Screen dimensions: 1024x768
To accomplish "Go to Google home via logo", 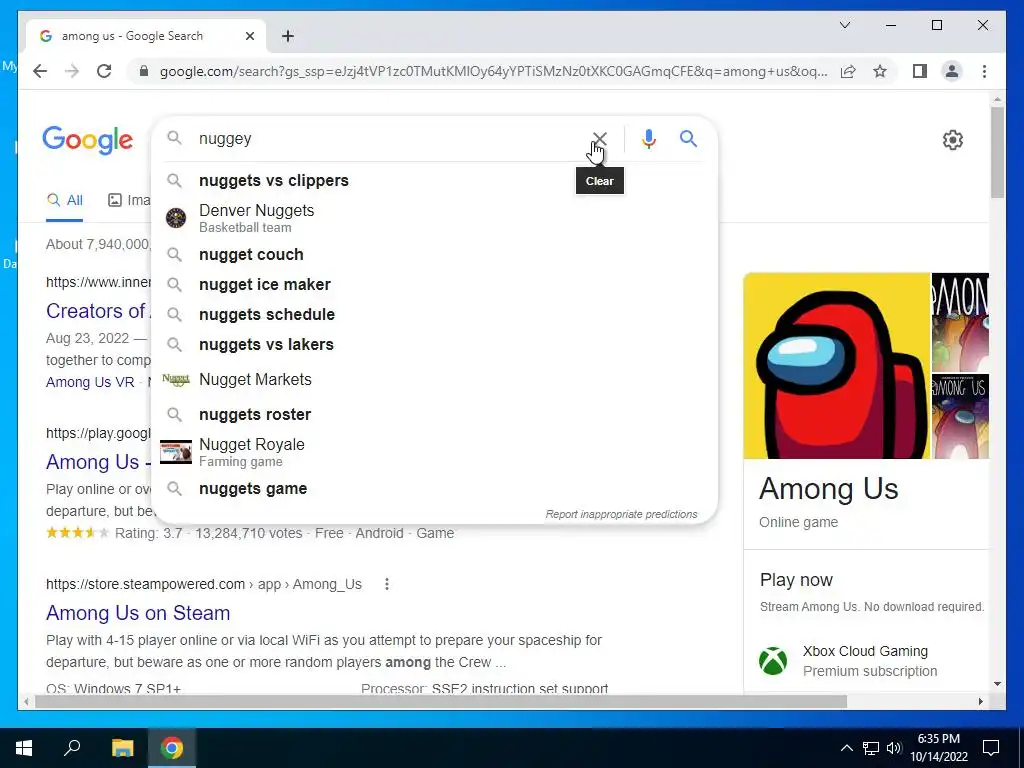I will [x=88, y=140].
